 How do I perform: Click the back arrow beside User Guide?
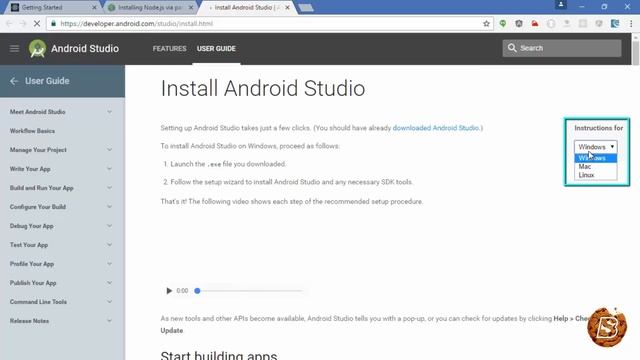14,81
